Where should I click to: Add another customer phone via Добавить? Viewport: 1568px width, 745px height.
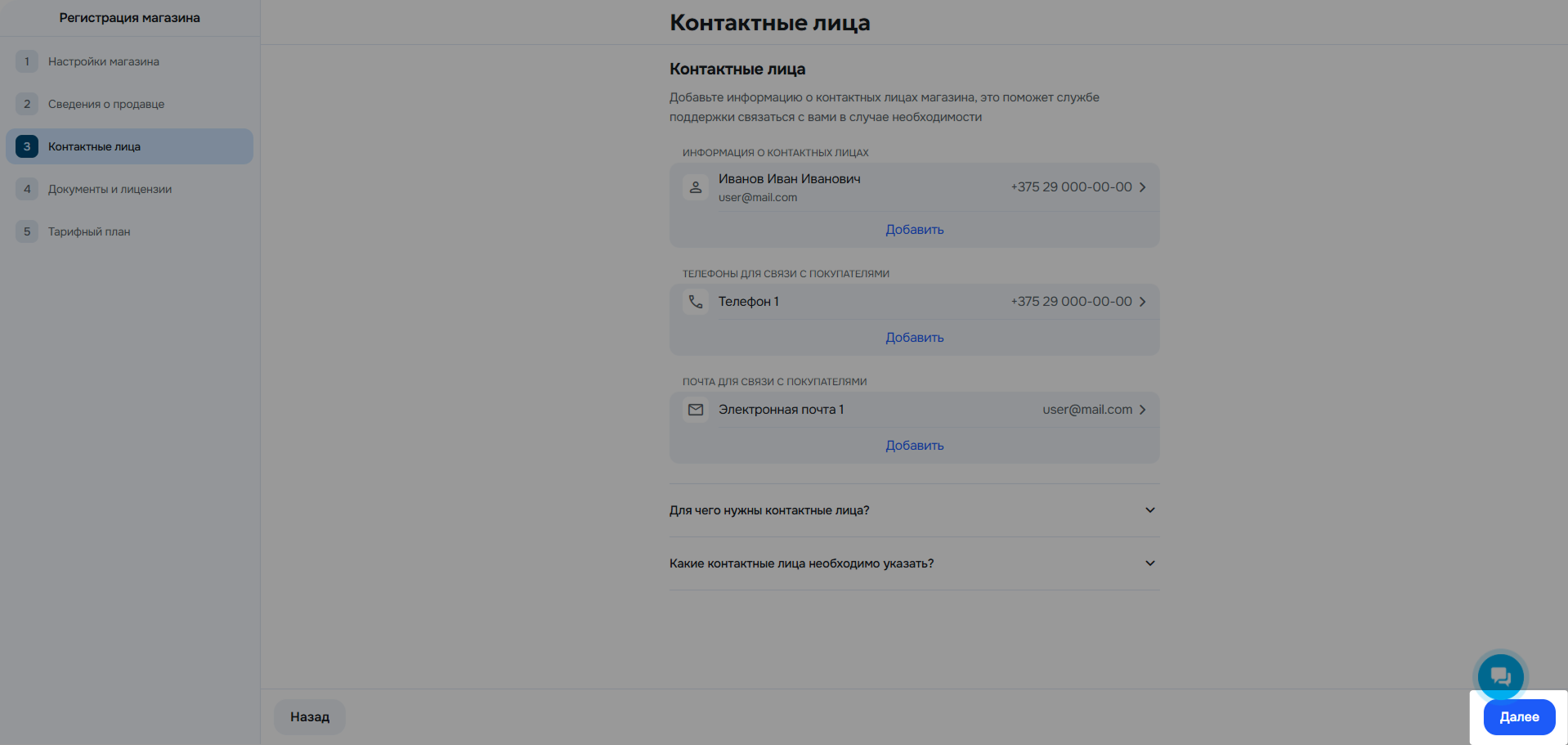pyautogui.click(x=914, y=337)
